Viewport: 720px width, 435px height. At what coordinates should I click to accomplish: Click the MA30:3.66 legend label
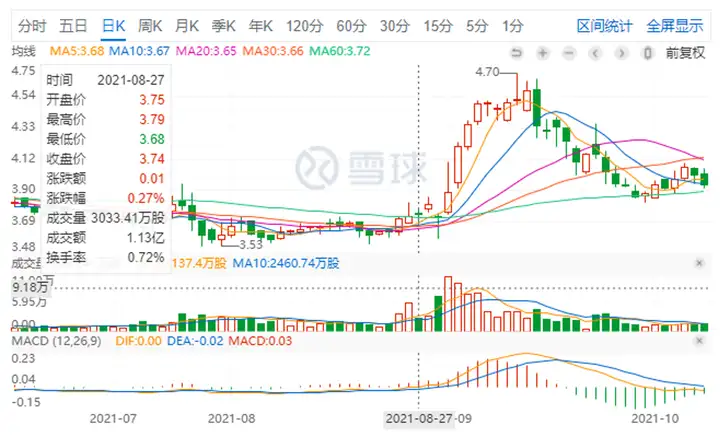pos(273,51)
